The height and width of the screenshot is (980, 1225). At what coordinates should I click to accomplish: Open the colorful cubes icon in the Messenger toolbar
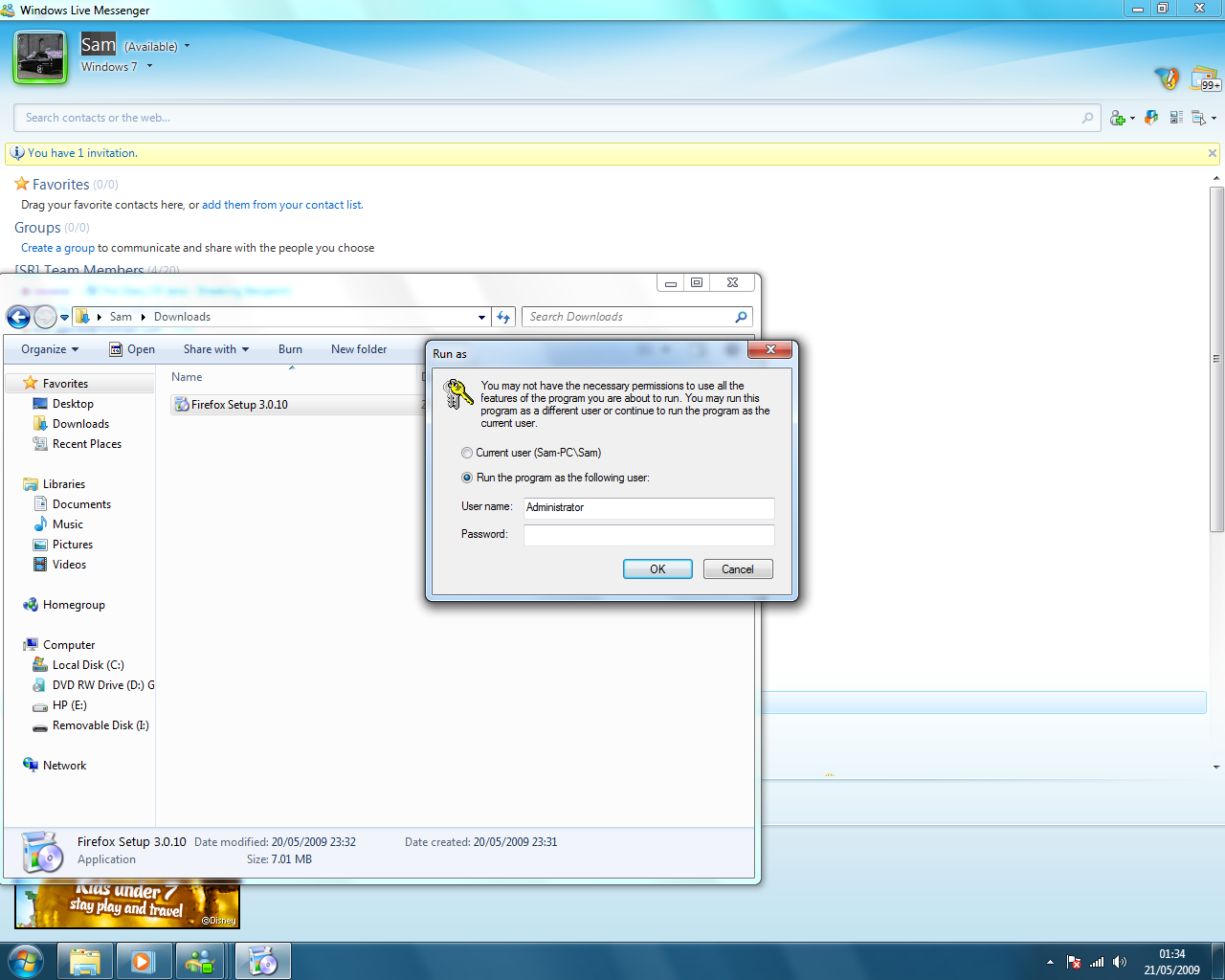(x=1151, y=118)
